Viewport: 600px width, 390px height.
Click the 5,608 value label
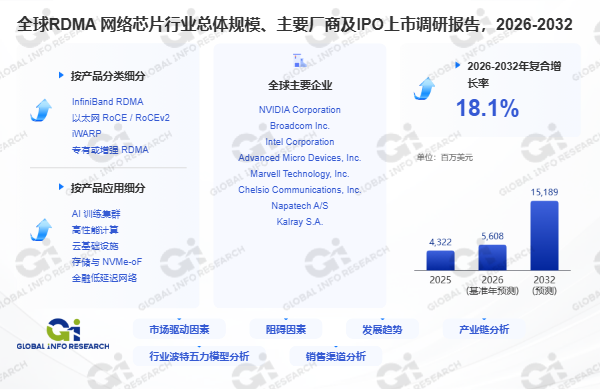(492, 236)
